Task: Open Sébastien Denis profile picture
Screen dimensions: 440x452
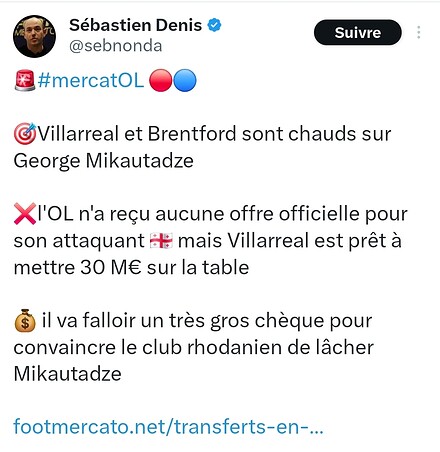Action: (x=34, y=36)
